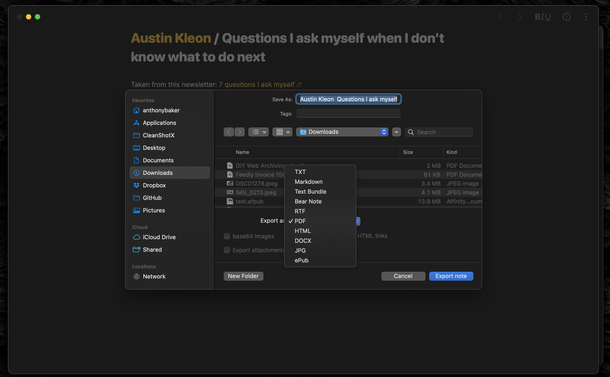Navigate back with toolbar arrow
The height and width of the screenshot is (377, 610).
500,17
